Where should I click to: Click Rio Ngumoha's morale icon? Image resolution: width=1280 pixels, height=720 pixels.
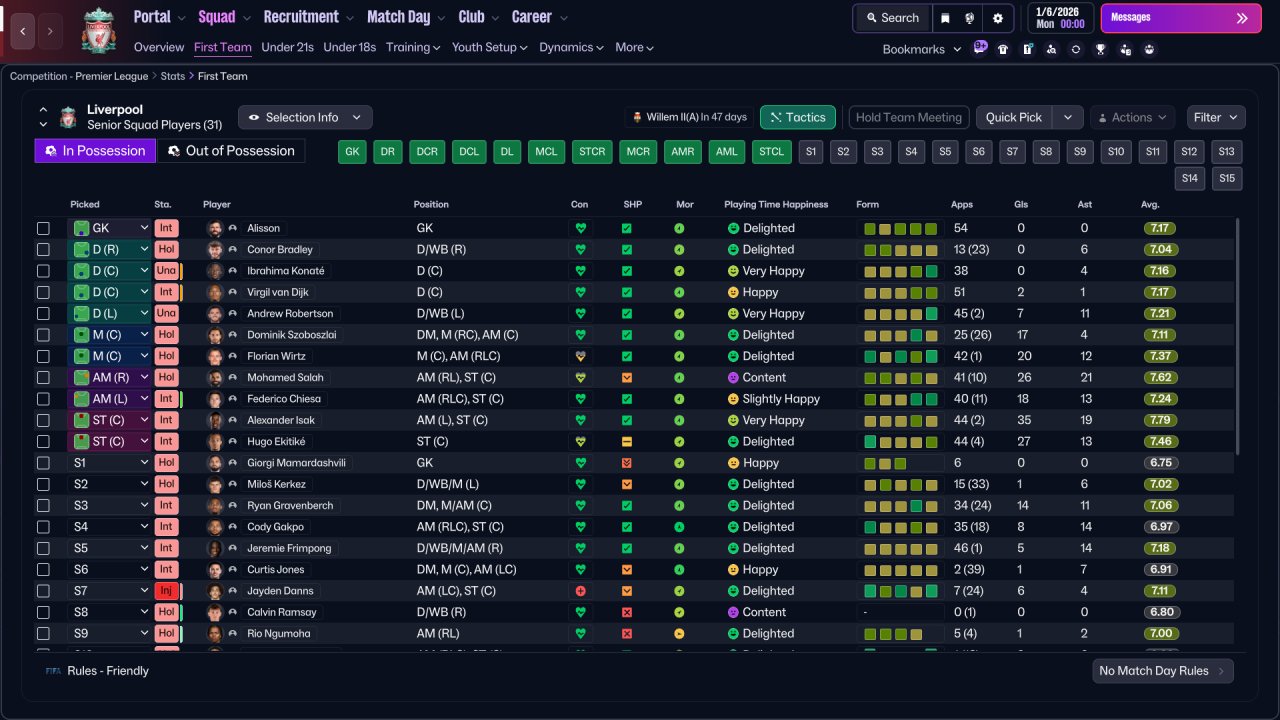click(x=679, y=634)
